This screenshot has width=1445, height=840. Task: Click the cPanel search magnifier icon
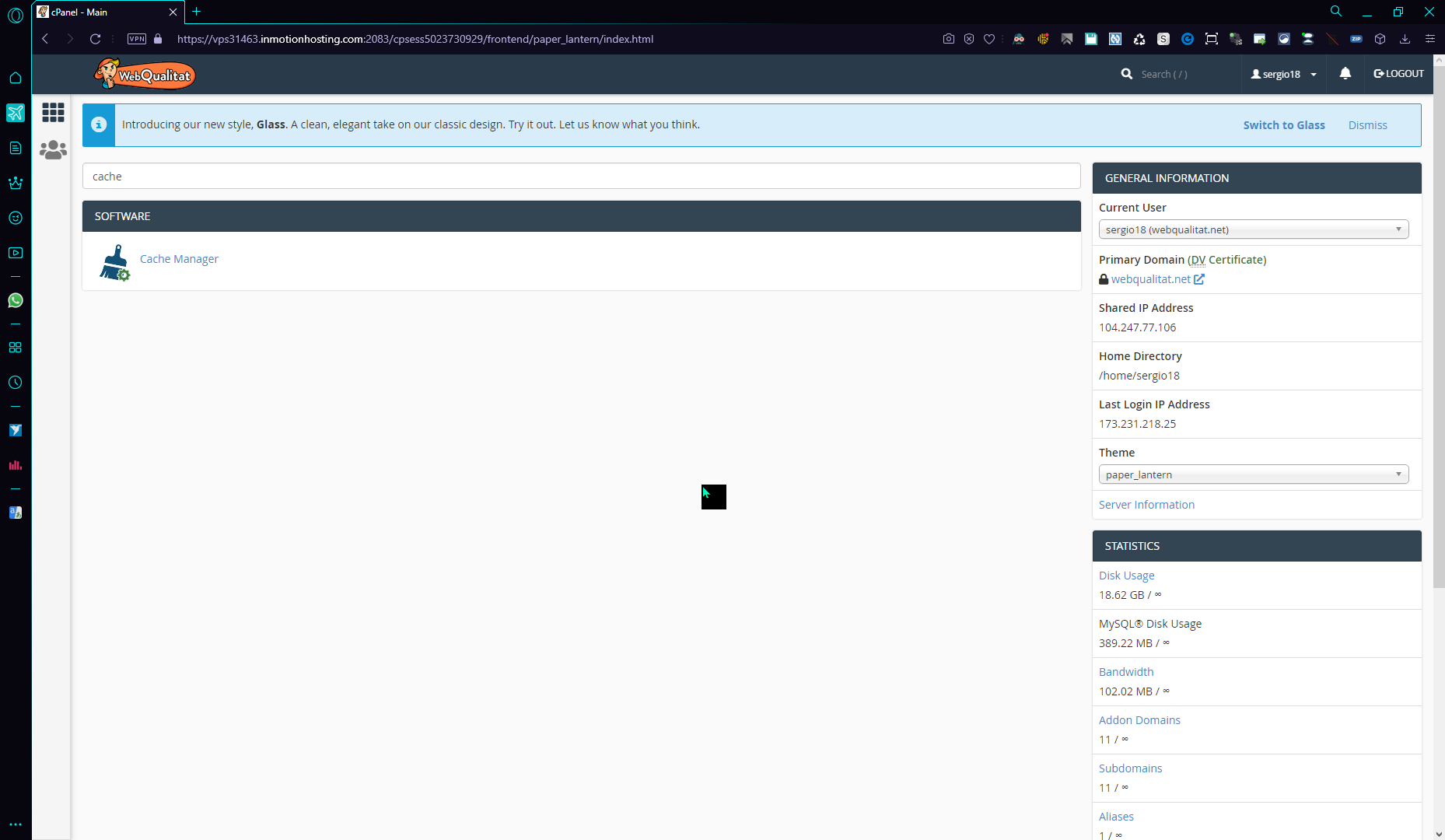(1127, 74)
